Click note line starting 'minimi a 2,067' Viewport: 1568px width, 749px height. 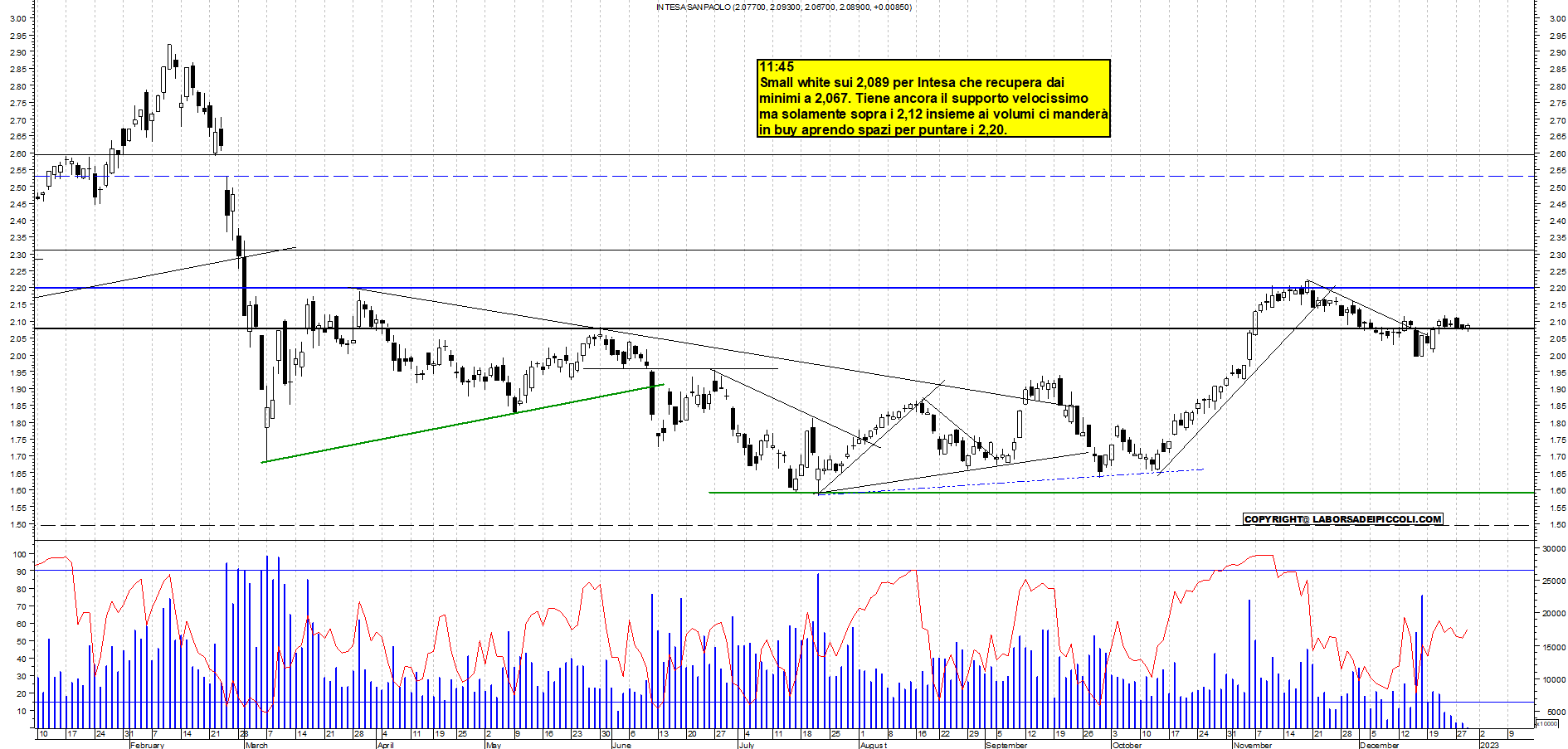click(923, 99)
